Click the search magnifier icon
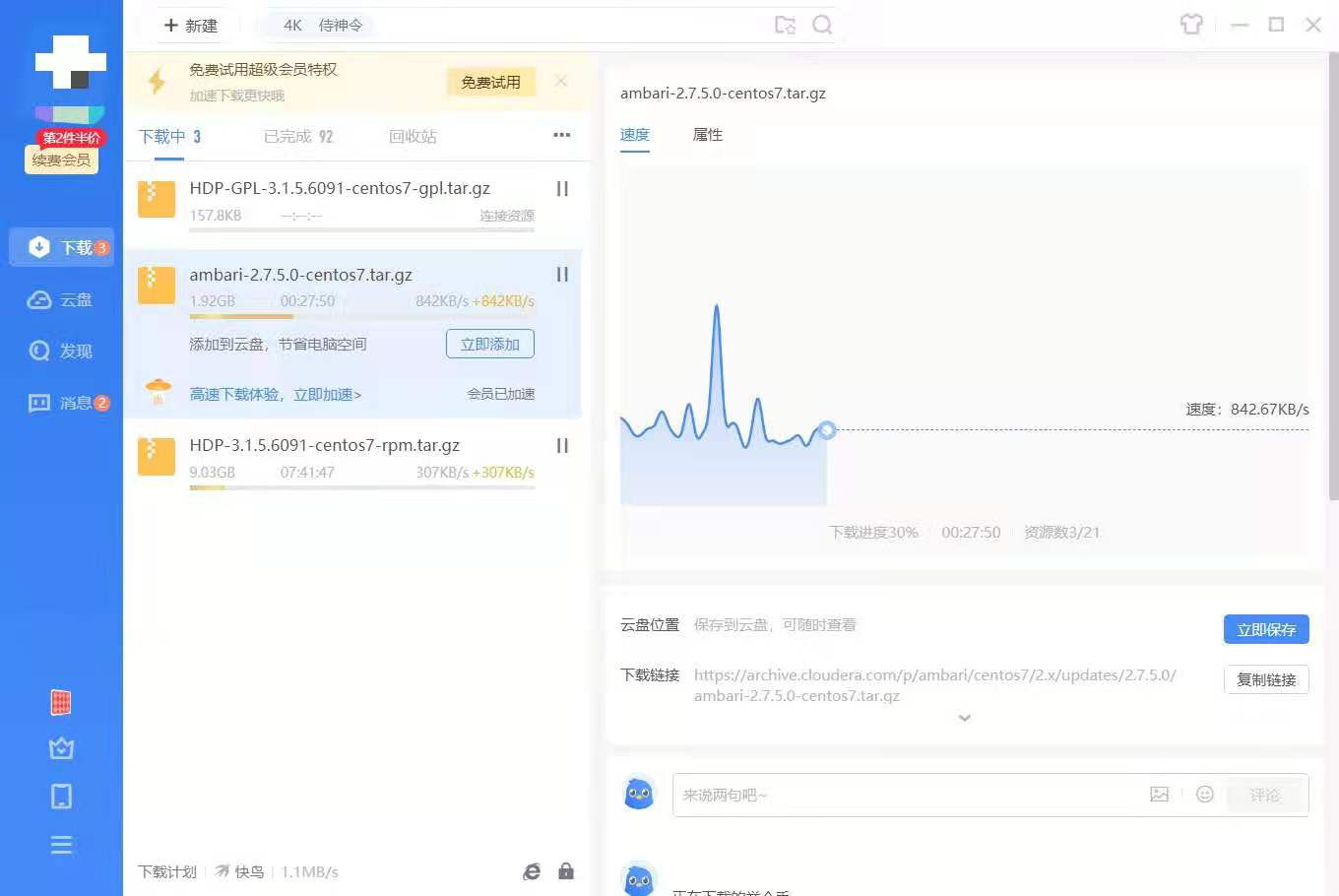The image size is (1339, 896). click(x=822, y=25)
